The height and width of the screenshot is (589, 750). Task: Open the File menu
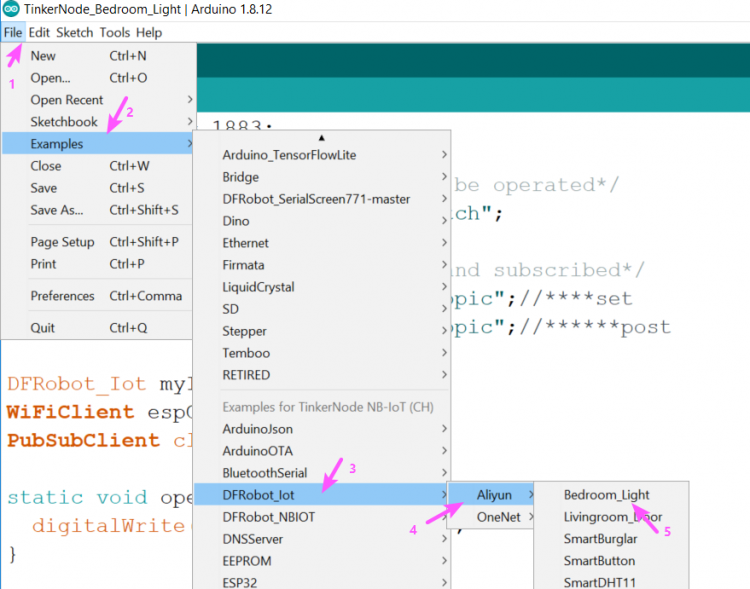pos(13,33)
